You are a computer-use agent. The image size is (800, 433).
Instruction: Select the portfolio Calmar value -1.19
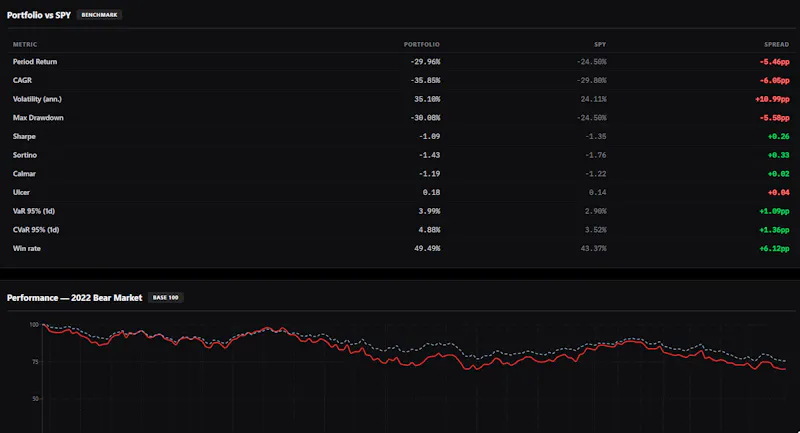click(430, 173)
